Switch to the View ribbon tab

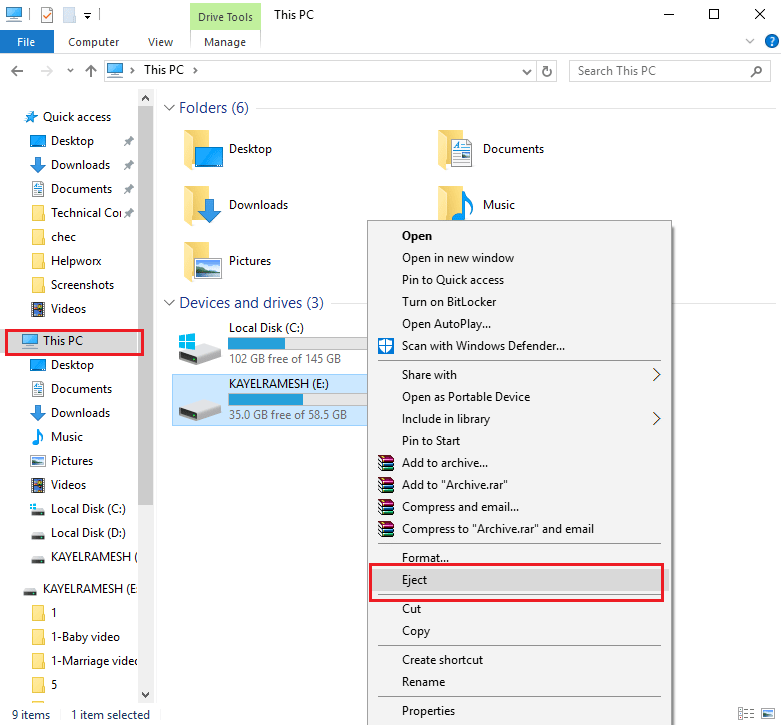click(160, 42)
